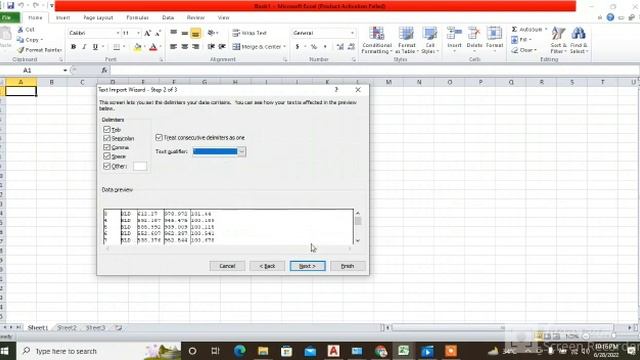Image resolution: width=640 pixels, height=360 pixels.
Task: Click the Format cells icon
Action: (494, 34)
